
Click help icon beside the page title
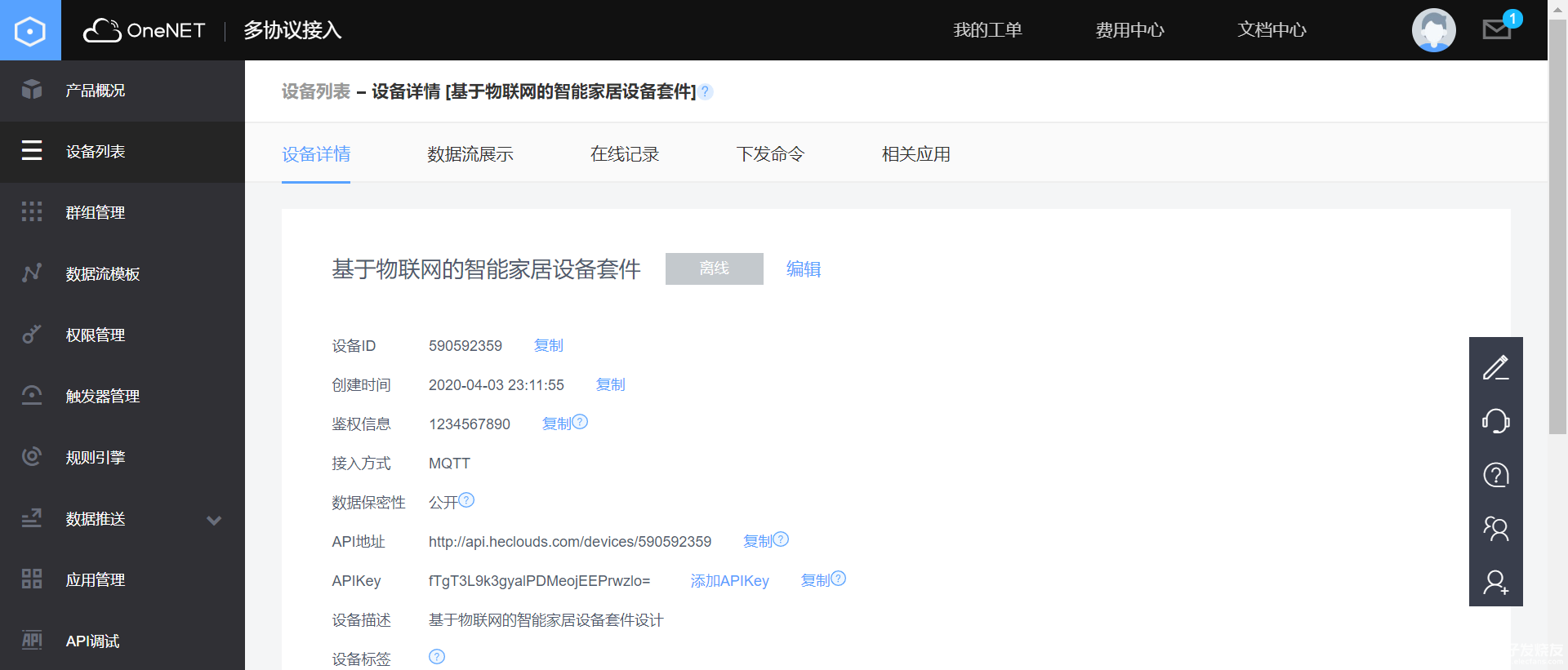(706, 91)
